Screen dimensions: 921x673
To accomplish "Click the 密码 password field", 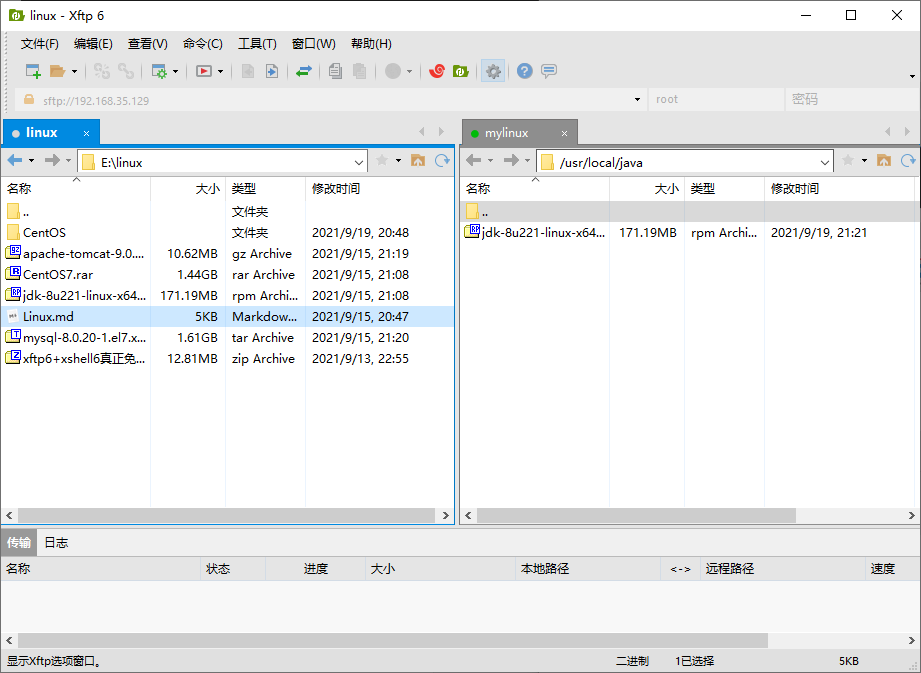I will click(852, 100).
